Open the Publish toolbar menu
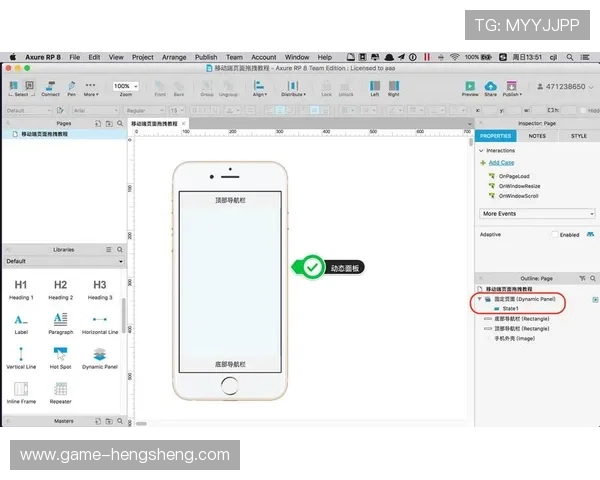Image resolution: width=600 pixels, height=480 pixels. coord(512,89)
